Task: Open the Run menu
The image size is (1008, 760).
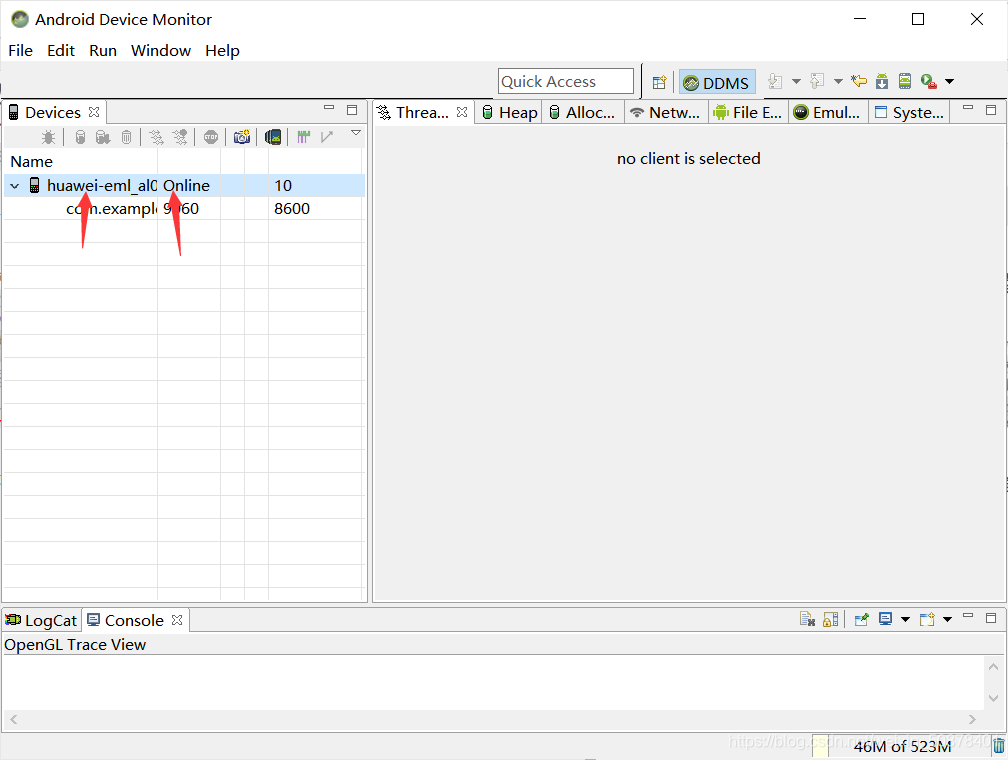Action: [103, 51]
